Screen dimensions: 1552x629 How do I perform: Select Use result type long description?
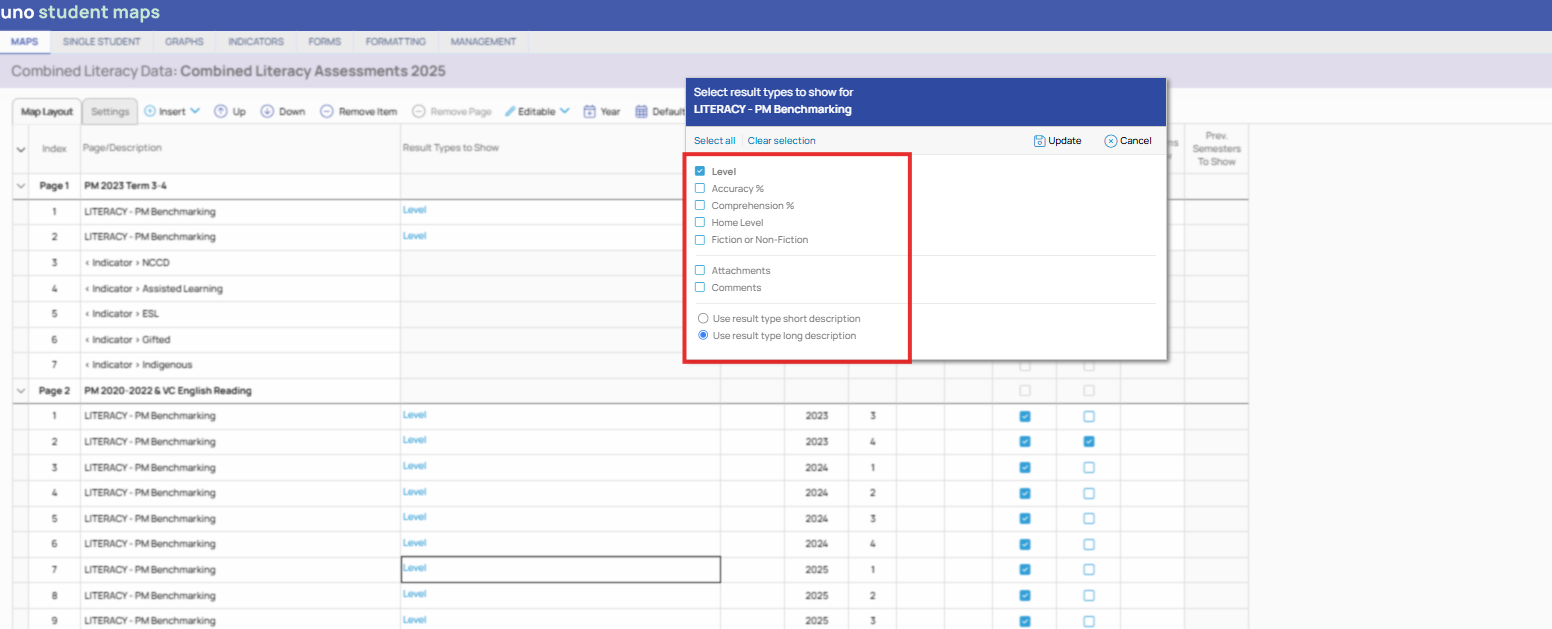click(x=703, y=335)
